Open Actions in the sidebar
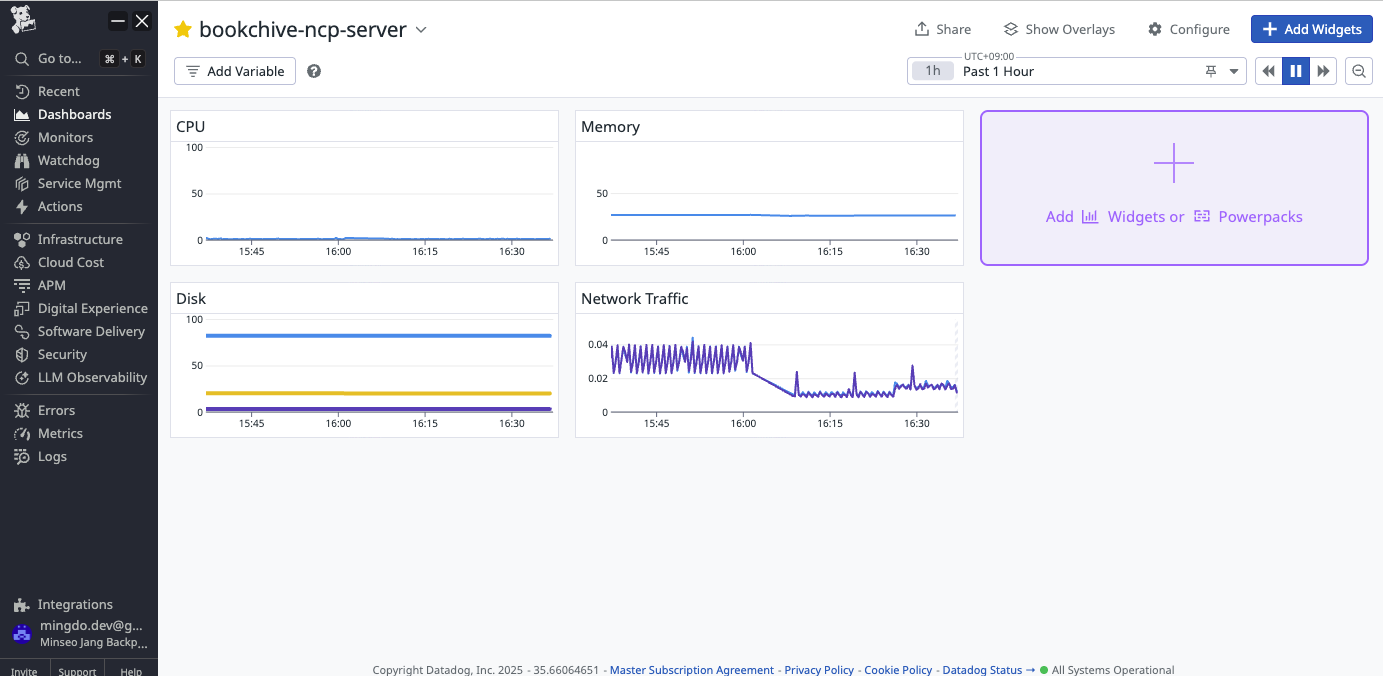This screenshot has height=676, width=1383. pyautogui.click(x=60, y=206)
